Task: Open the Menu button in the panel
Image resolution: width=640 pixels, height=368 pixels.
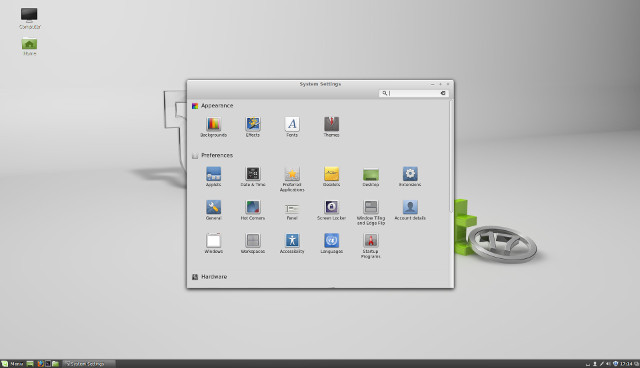Action: pyautogui.click(x=12, y=364)
